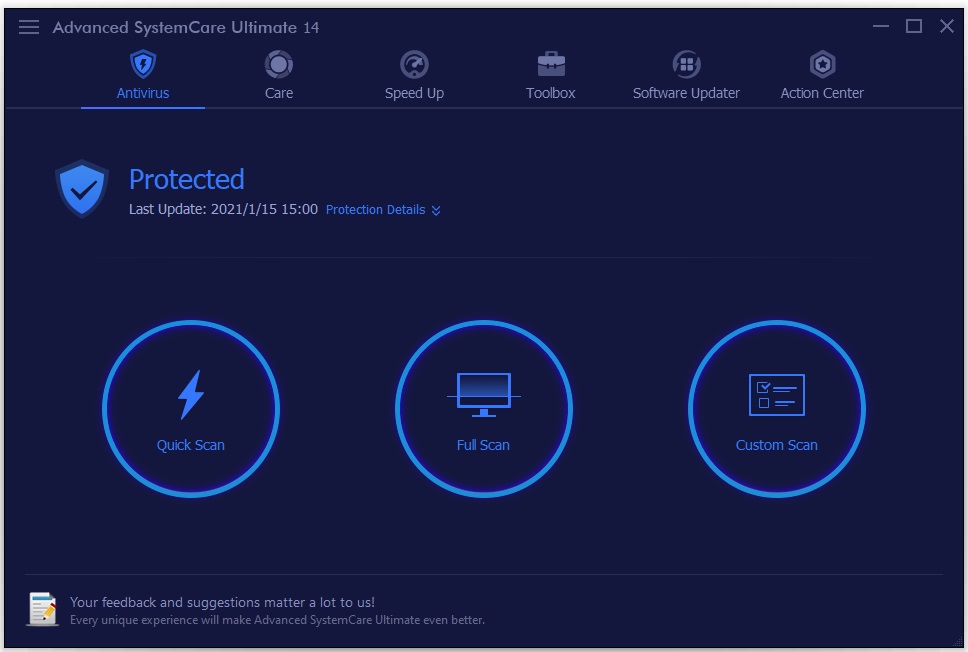
Task: Click the 'Every unique experience' feedback subtext
Action: click(x=277, y=620)
